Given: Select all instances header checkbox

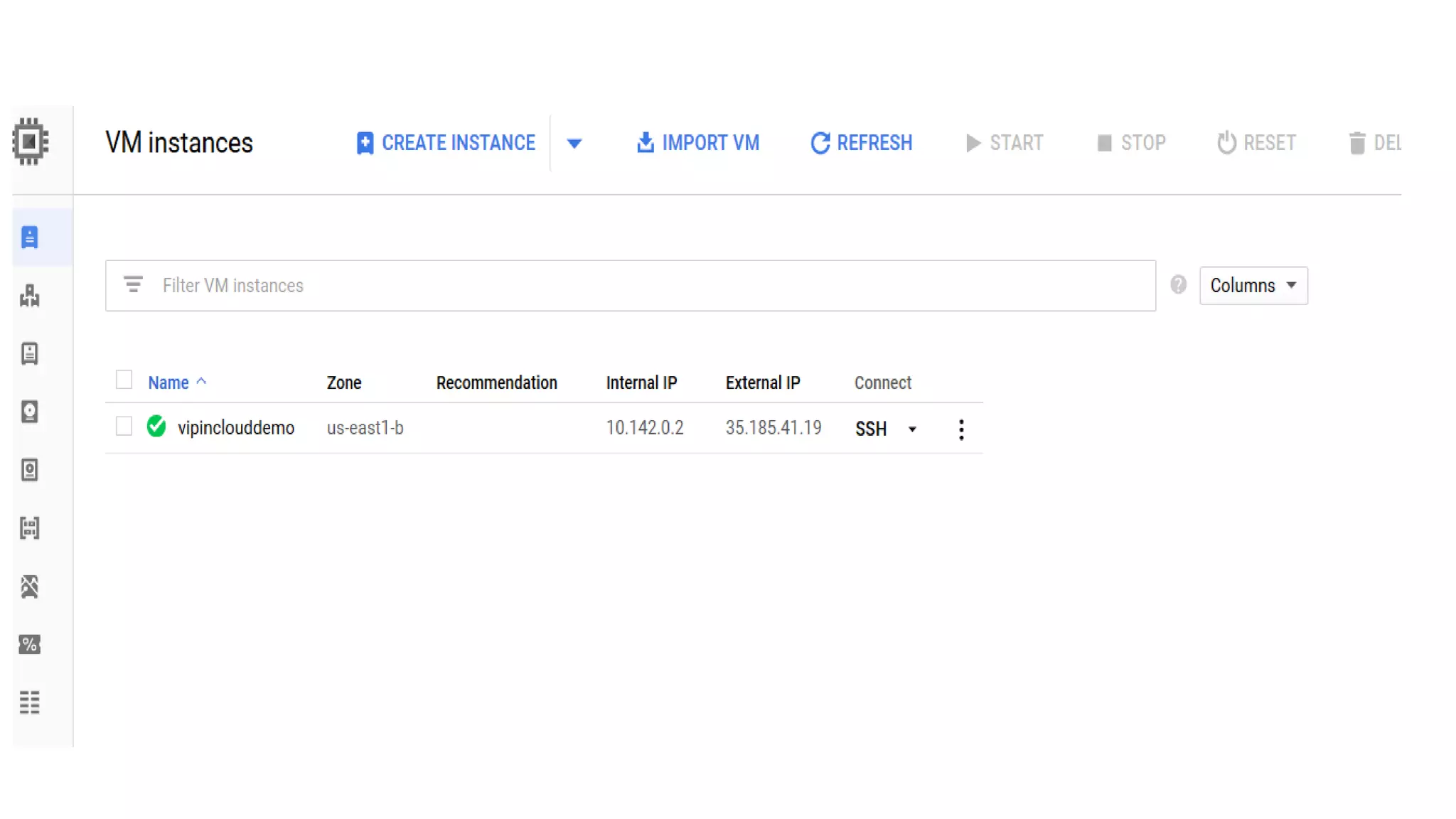Looking at the screenshot, I should point(124,380).
